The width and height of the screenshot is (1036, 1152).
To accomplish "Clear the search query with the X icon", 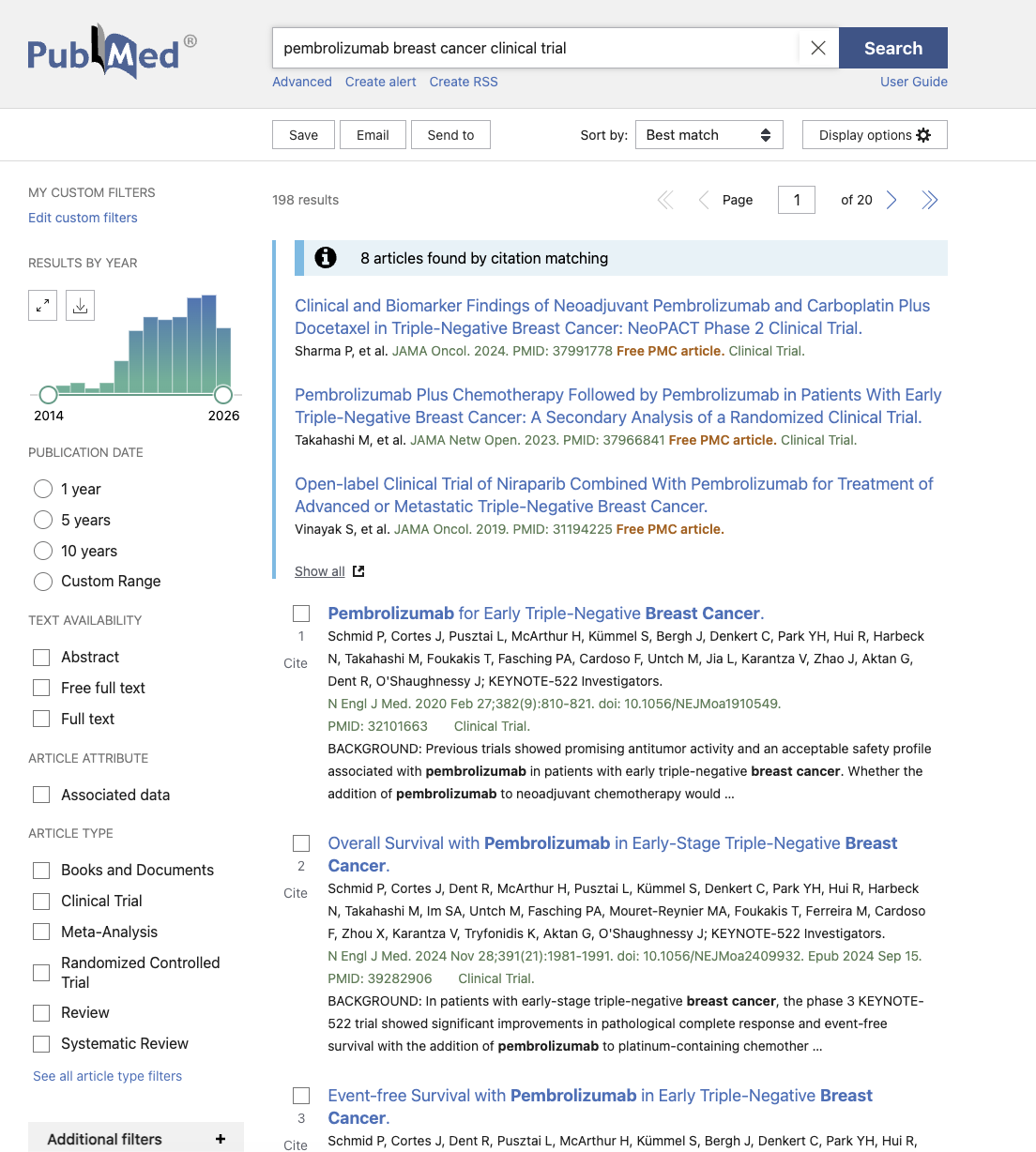I will (818, 48).
